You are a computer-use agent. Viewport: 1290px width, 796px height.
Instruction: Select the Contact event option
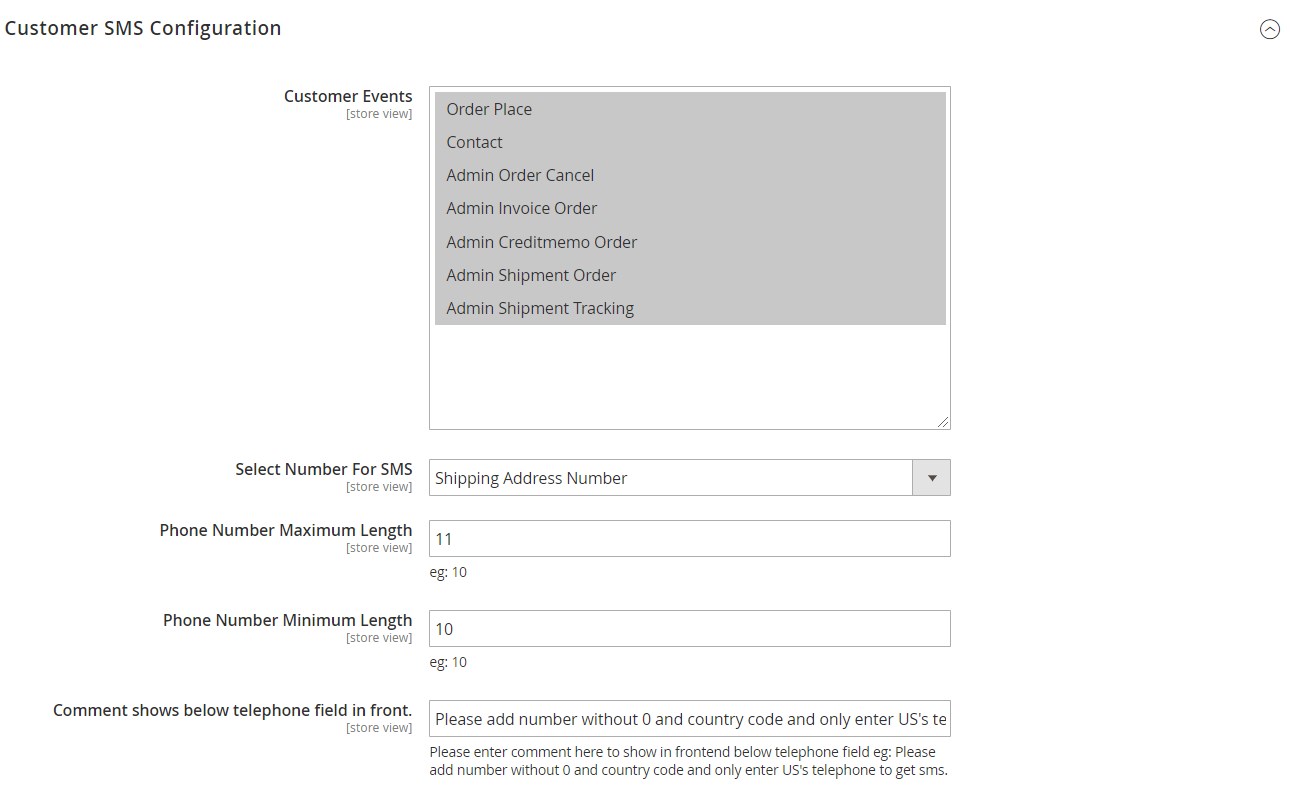click(474, 142)
